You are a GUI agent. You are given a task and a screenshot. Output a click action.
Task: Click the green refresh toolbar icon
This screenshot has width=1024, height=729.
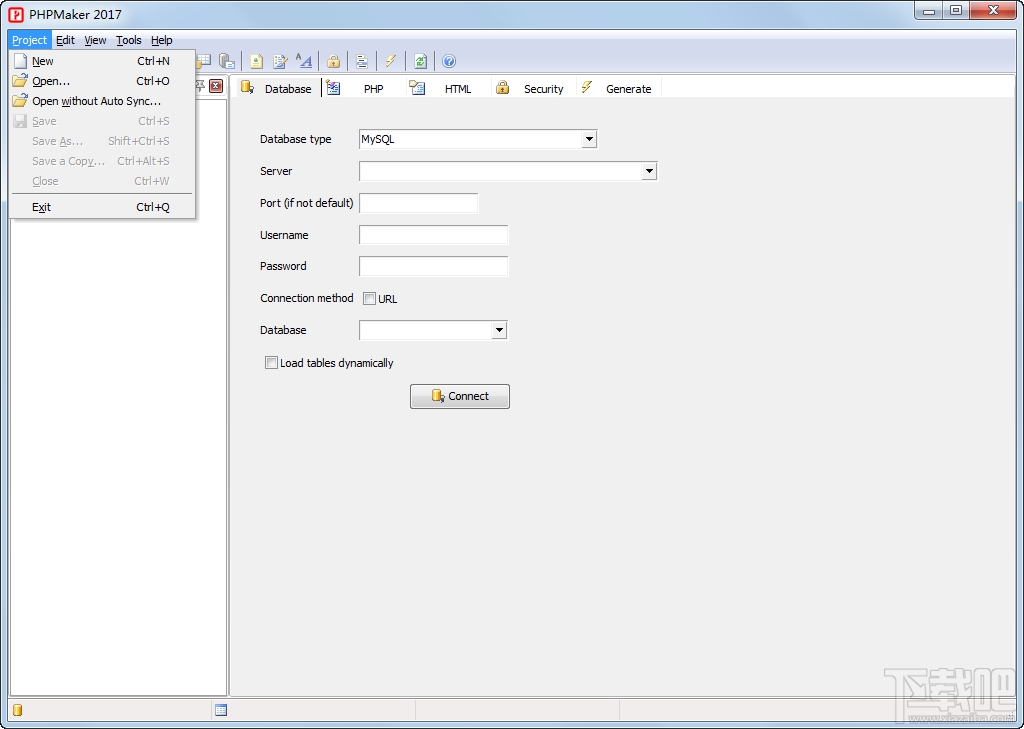[420, 61]
